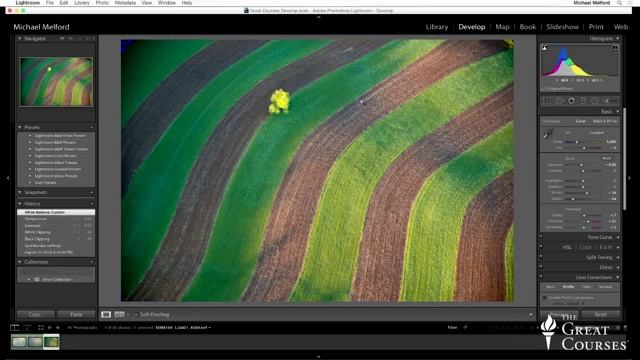Switch to the Slideshow module
Viewport: 640px width, 360px height.
562,27
